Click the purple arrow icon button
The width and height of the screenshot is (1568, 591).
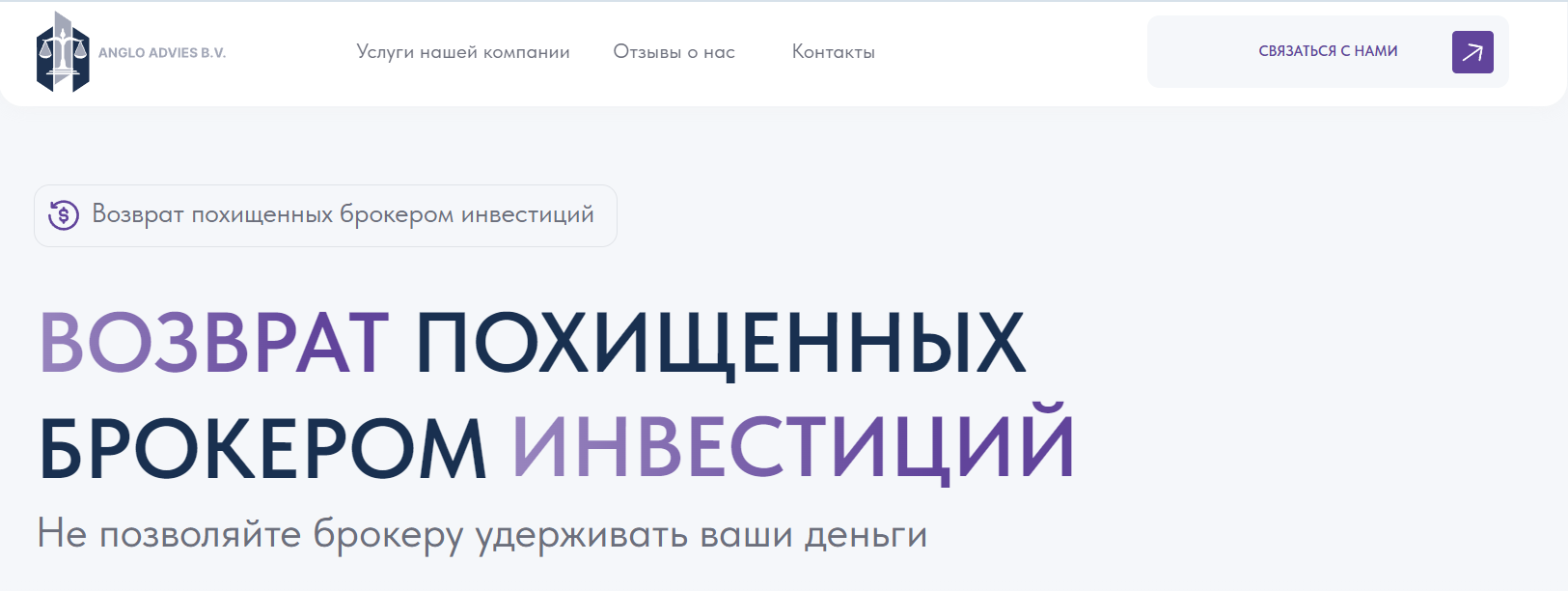(1472, 52)
